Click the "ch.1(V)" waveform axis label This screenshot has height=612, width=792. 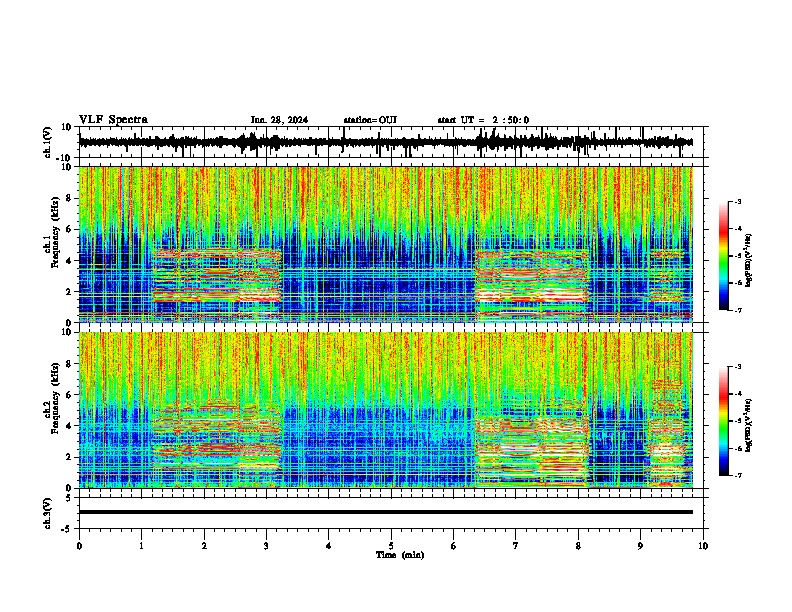(x=48, y=142)
